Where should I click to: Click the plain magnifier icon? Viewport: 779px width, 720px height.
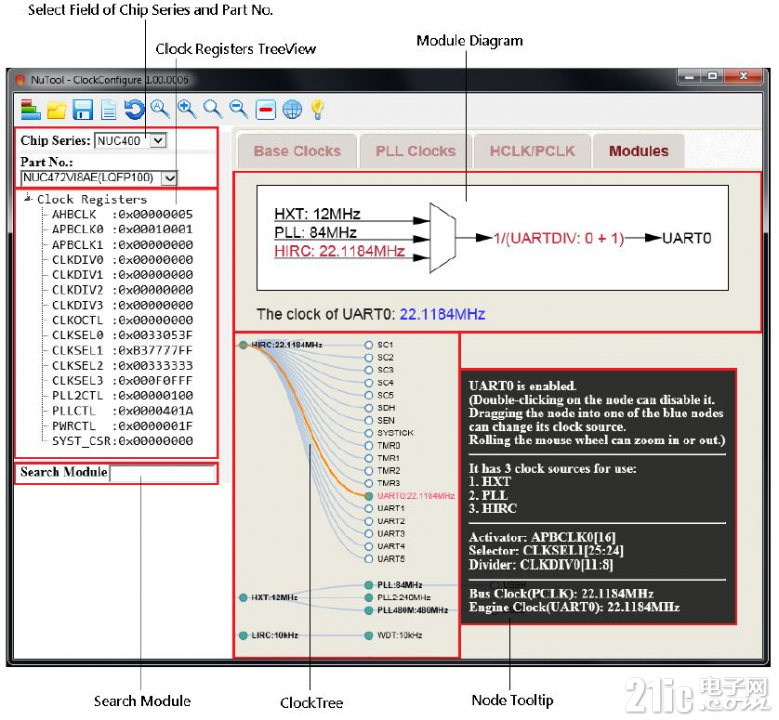click(x=213, y=109)
